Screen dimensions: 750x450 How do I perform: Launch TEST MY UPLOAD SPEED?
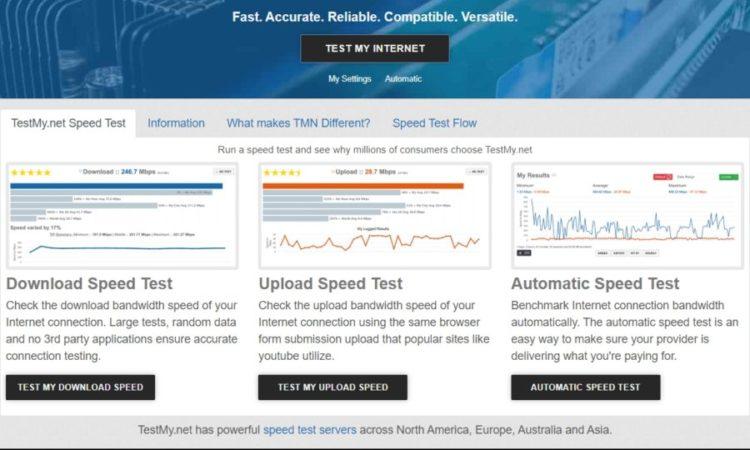point(333,387)
